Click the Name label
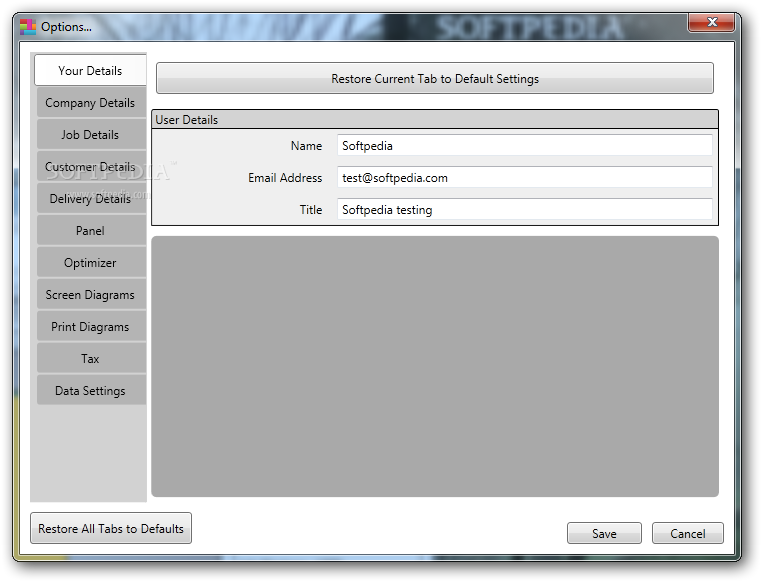762x582 pixels. pos(306,146)
